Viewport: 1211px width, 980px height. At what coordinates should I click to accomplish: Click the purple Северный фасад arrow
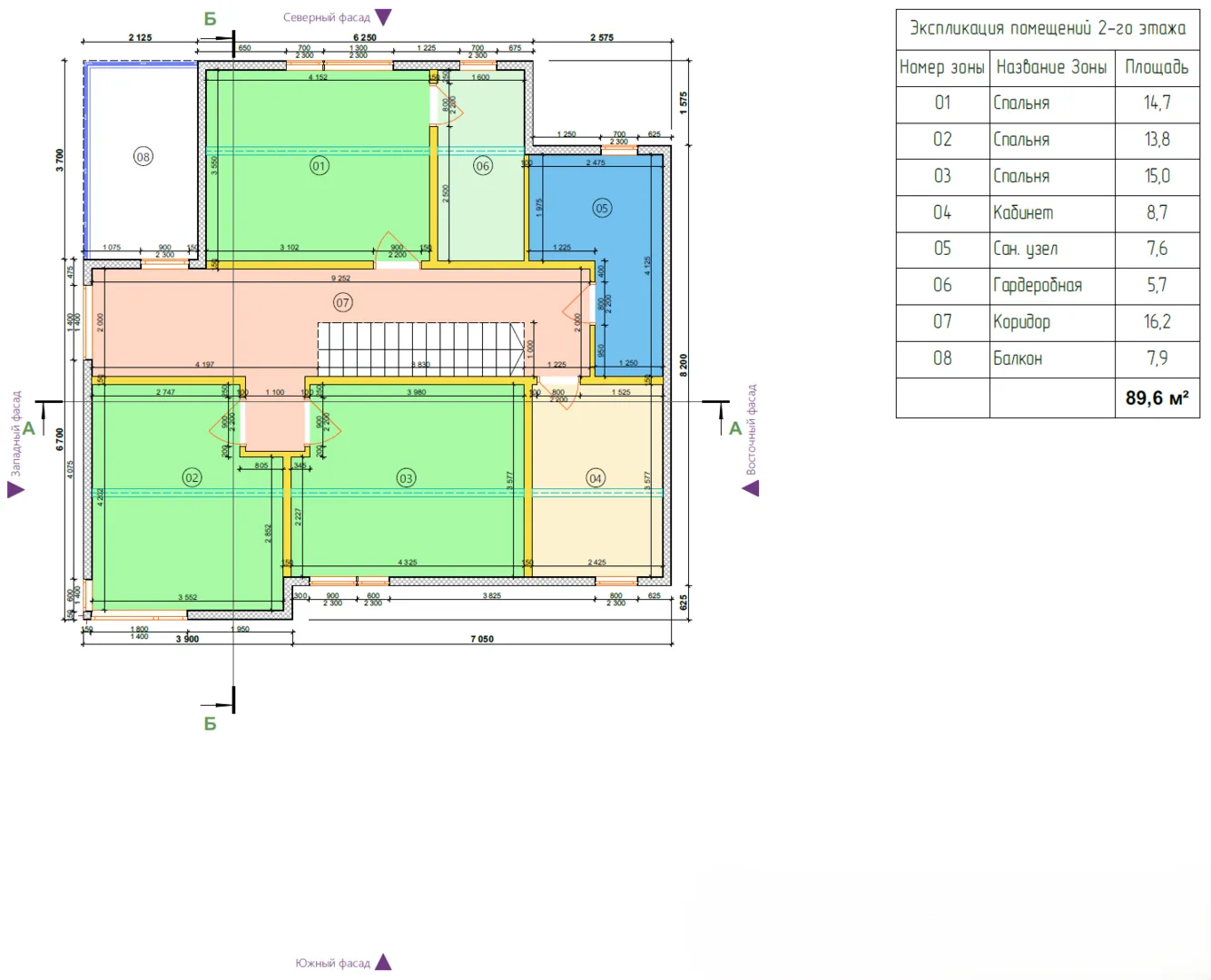383,17
